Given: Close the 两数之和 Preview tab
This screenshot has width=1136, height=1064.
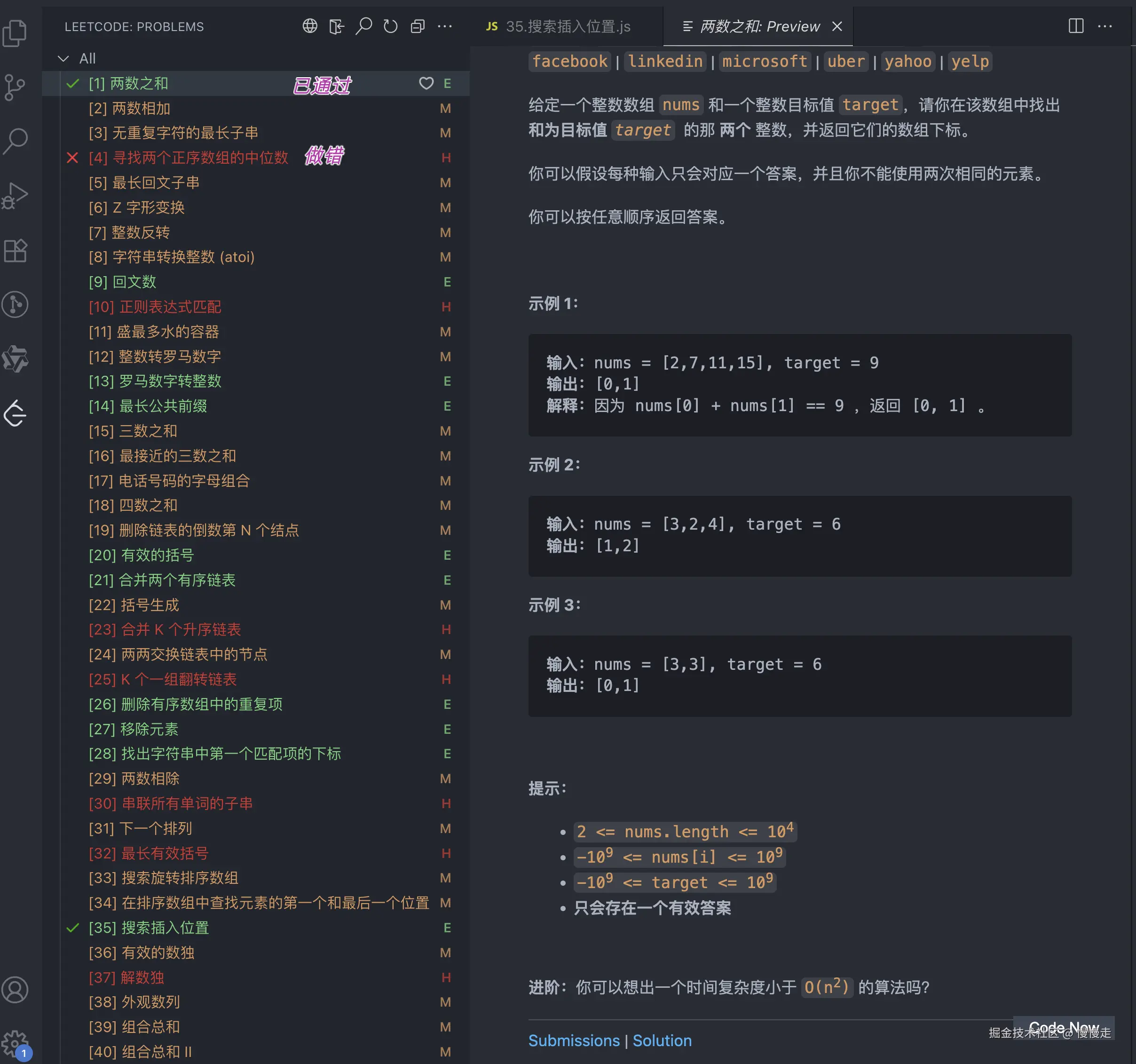Looking at the screenshot, I should pyautogui.click(x=836, y=26).
